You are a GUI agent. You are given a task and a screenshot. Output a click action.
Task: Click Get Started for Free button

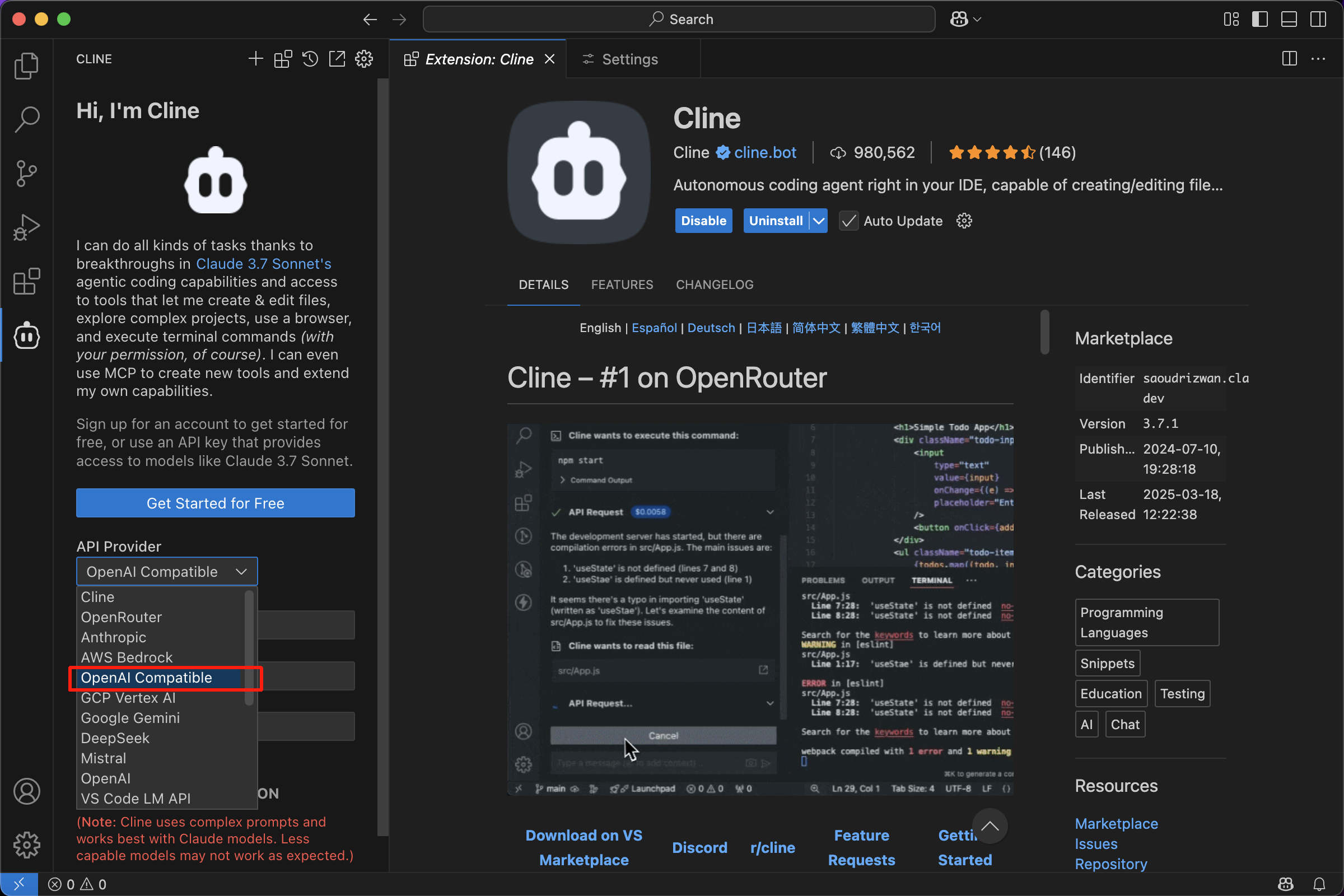[216, 503]
